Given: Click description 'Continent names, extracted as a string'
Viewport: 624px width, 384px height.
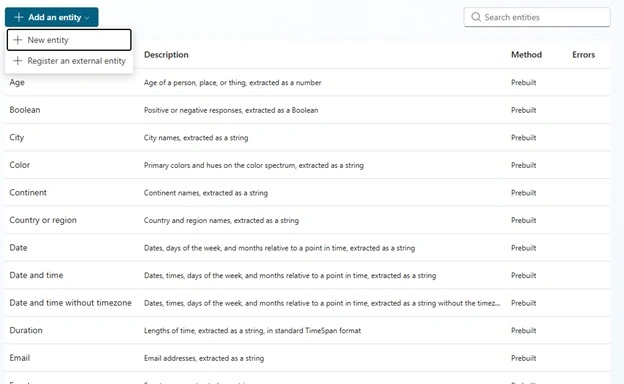Looking at the screenshot, I should point(206,193).
